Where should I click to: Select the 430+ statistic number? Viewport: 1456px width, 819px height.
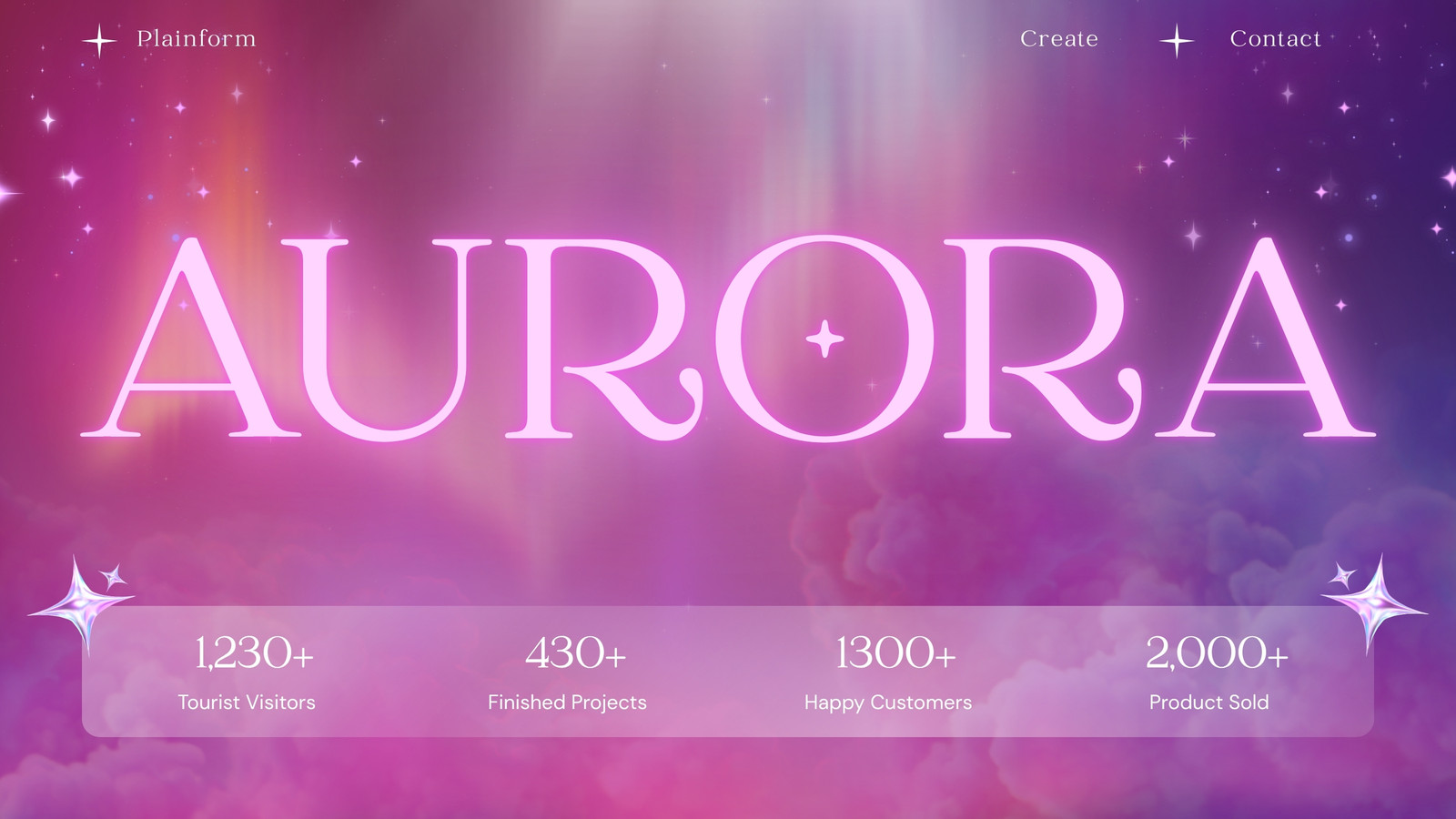[x=575, y=652]
